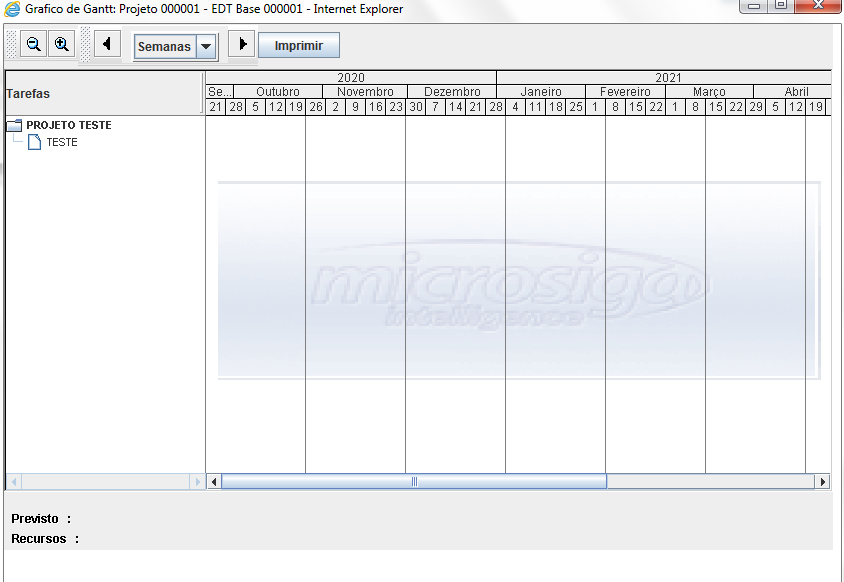
Task: Minimize the Internet Explorer window
Action: 754,6
